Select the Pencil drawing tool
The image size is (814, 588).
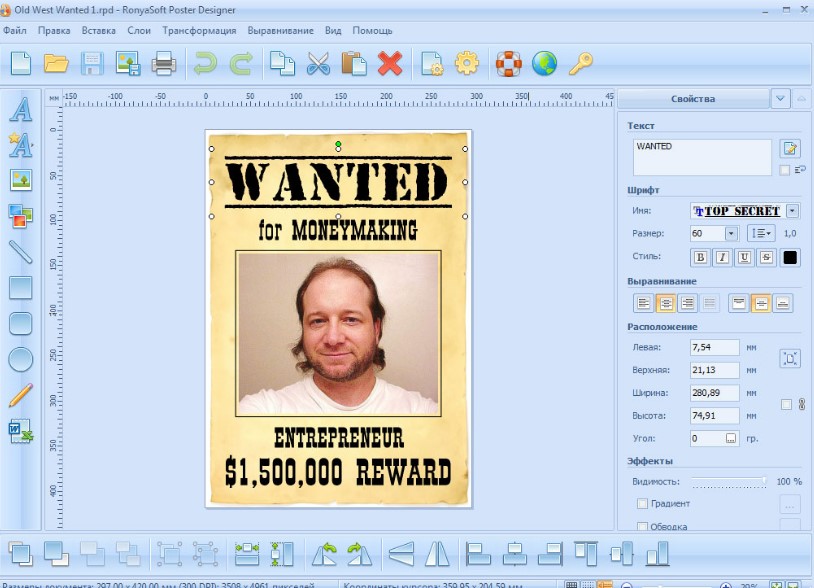tap(20, 395)
